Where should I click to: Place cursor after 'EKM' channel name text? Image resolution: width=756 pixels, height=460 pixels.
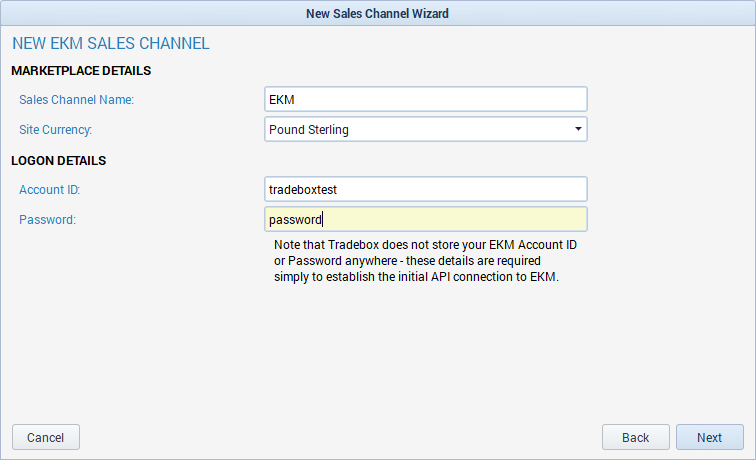click(x=295, y=100)
